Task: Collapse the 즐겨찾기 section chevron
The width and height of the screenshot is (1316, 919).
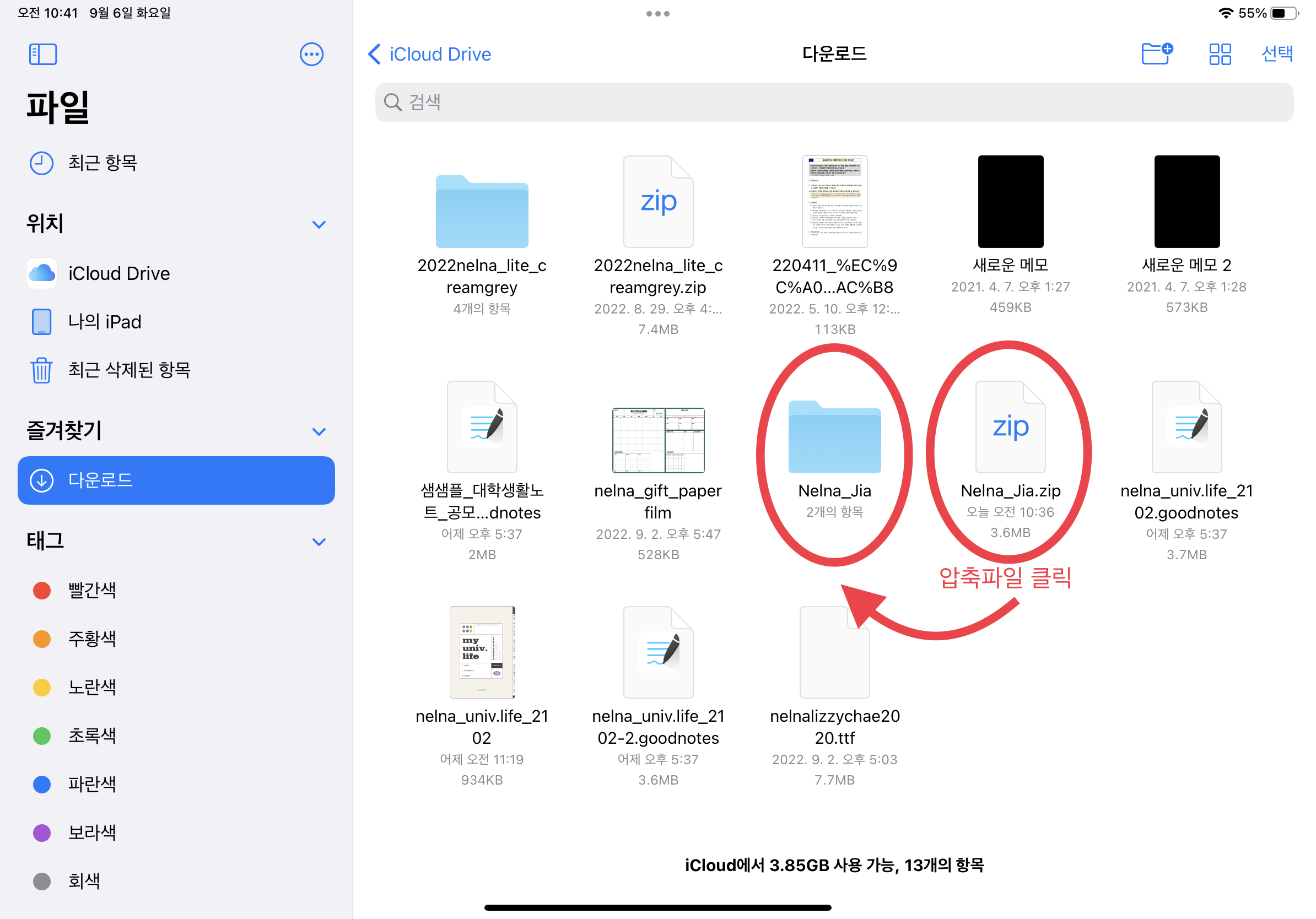Action: click(319, 431)
